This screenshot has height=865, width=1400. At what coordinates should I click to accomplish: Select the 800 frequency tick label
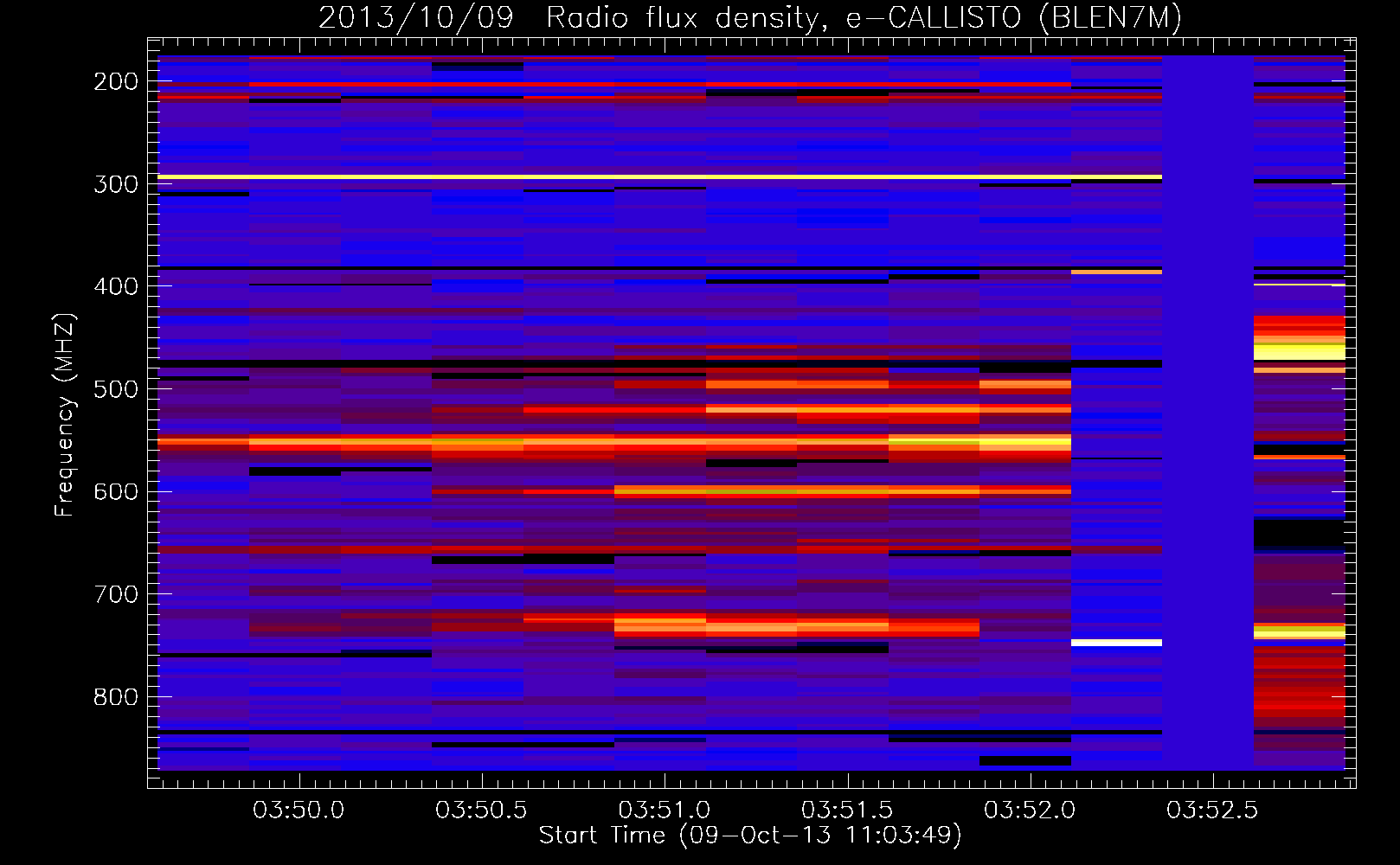tap(116, 697)
